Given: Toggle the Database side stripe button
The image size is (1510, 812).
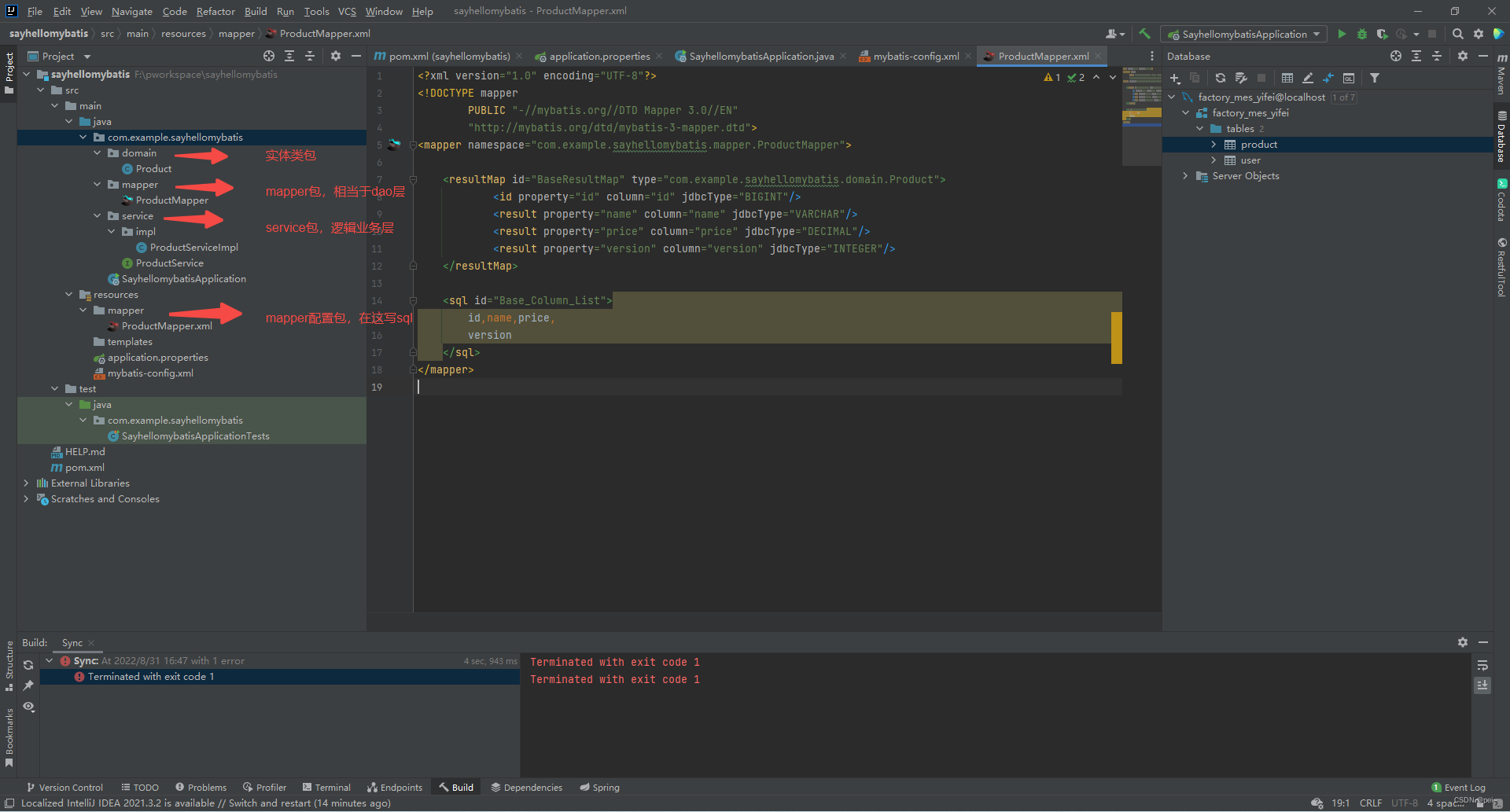Looking at the screenshot, I should (x=1501, y=137).
